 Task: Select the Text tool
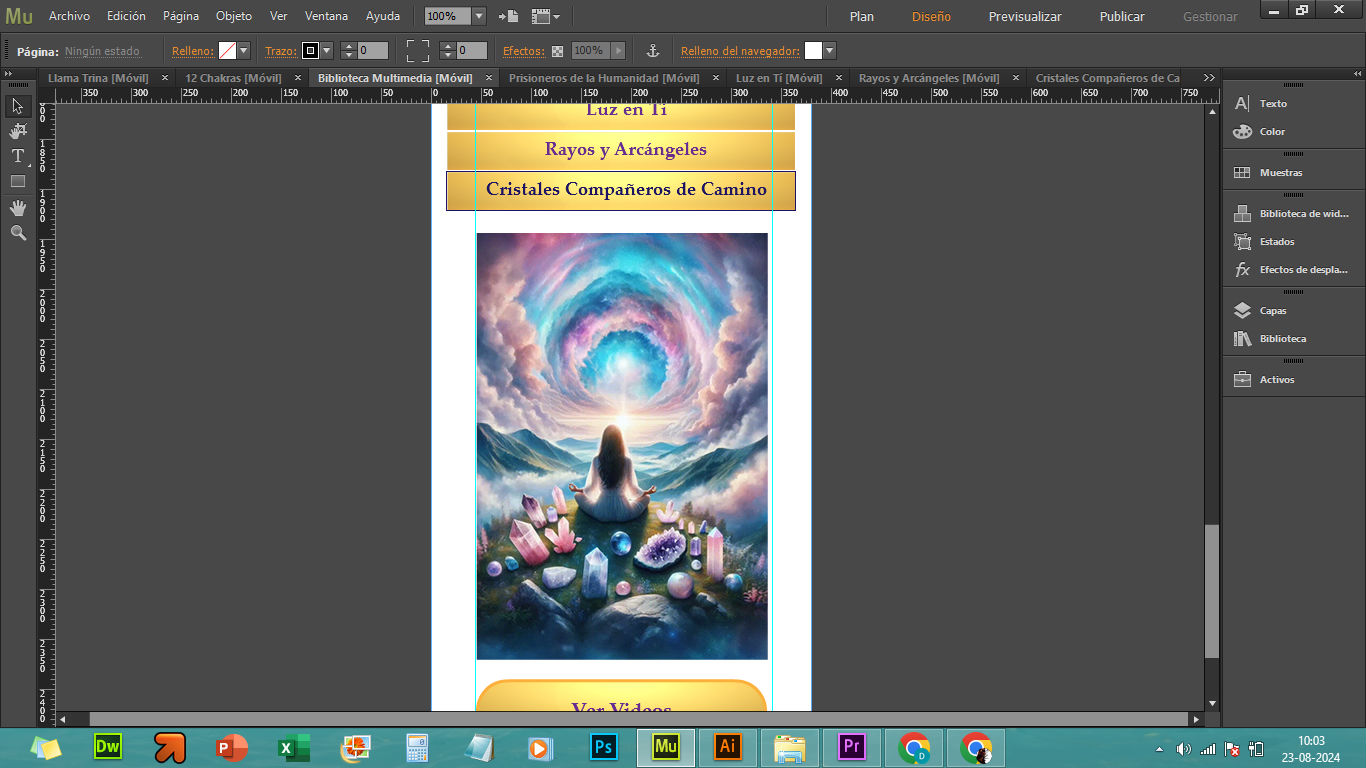coord(18,156)
